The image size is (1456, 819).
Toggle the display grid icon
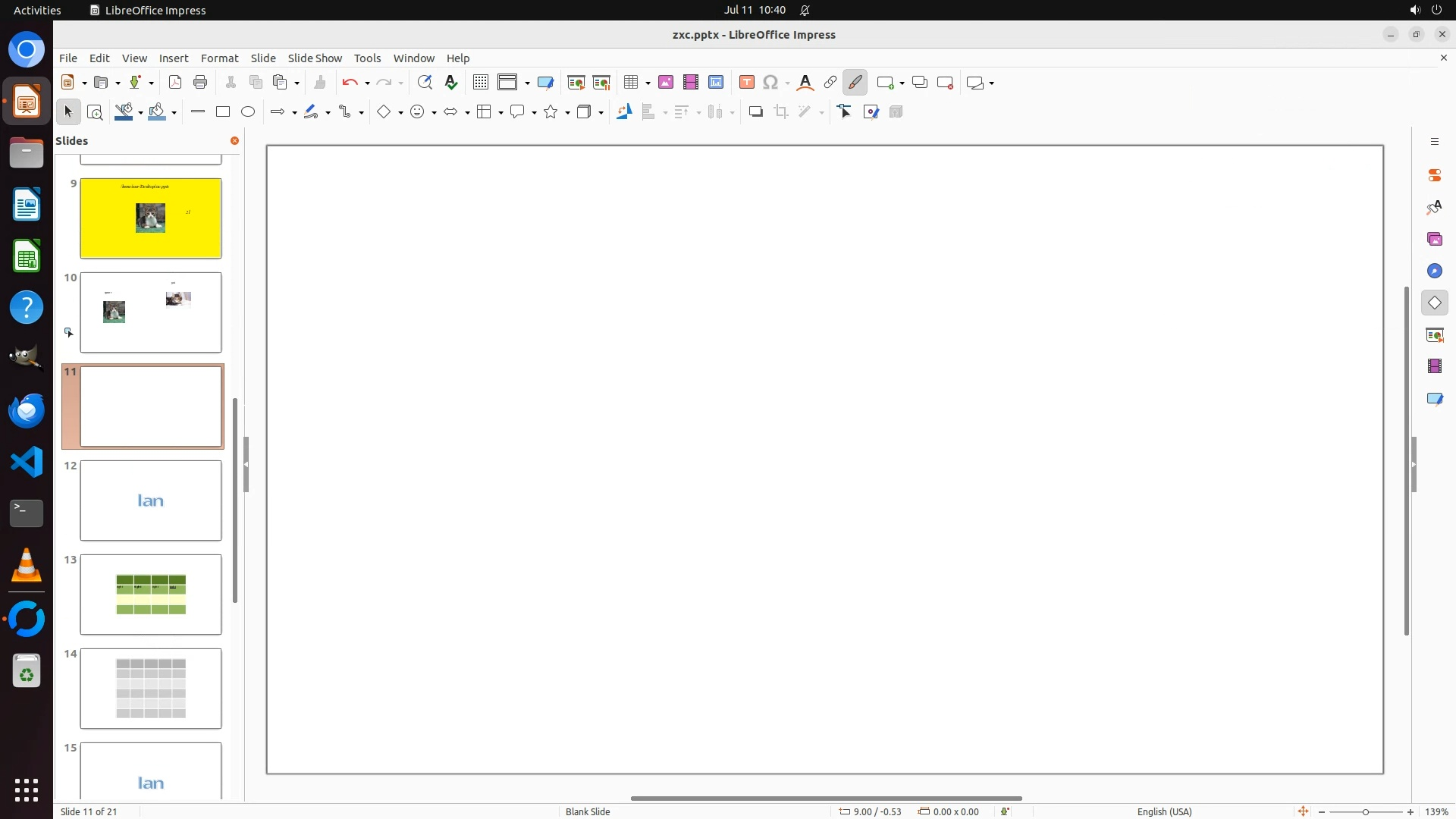[x=480, y=83]
